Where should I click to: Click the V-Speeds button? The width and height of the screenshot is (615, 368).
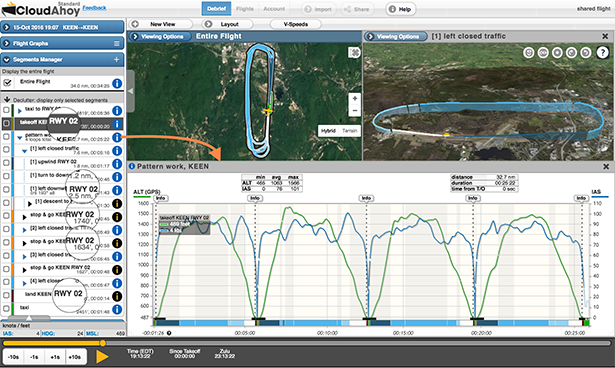click(296, 24)
